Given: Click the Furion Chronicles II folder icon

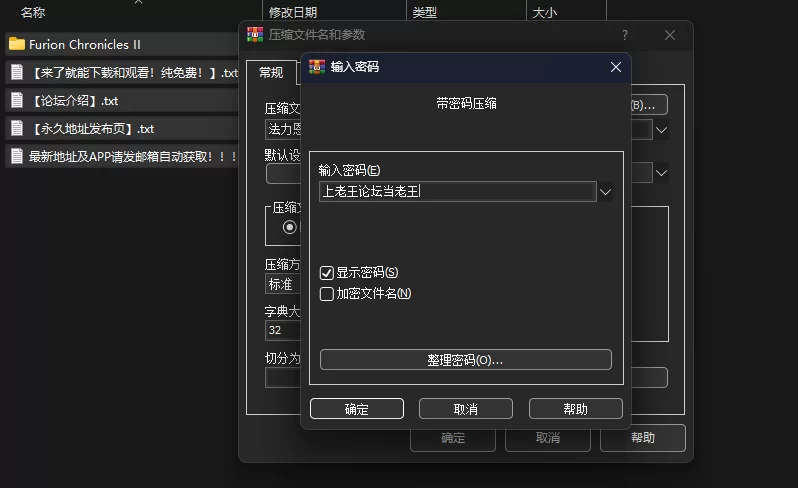Looking at the screenshot, I should tap(17, 44).
